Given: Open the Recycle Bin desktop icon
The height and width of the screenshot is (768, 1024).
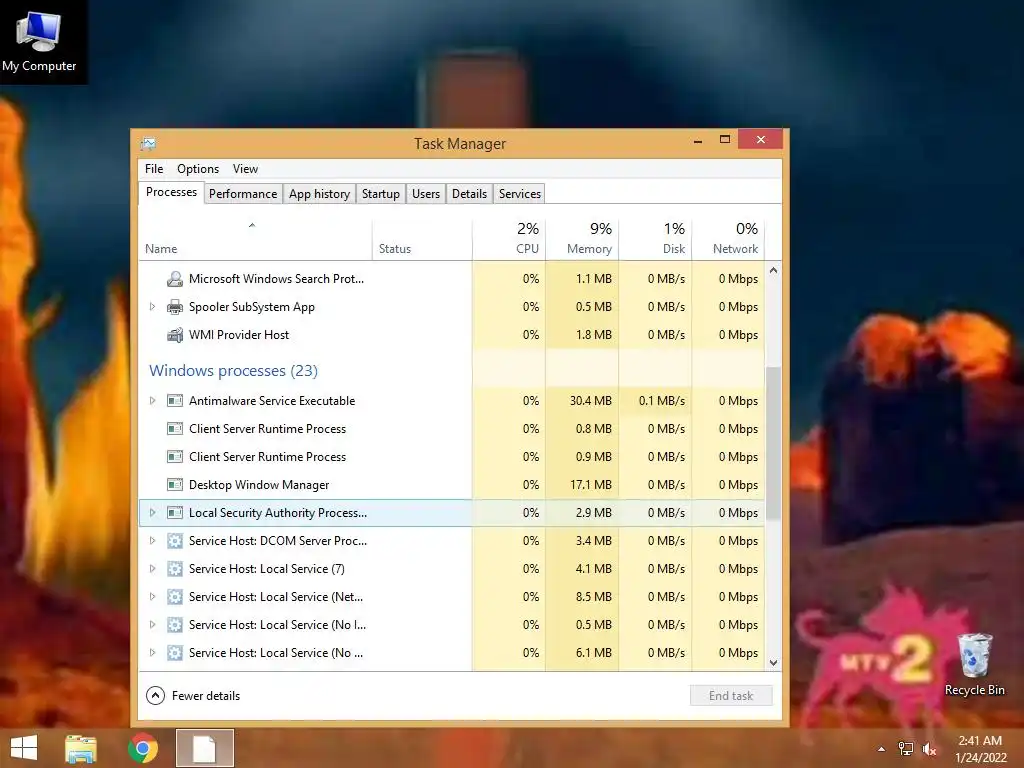Looking at the screenshot, I should pyautogui.click(x=974, y=664).
